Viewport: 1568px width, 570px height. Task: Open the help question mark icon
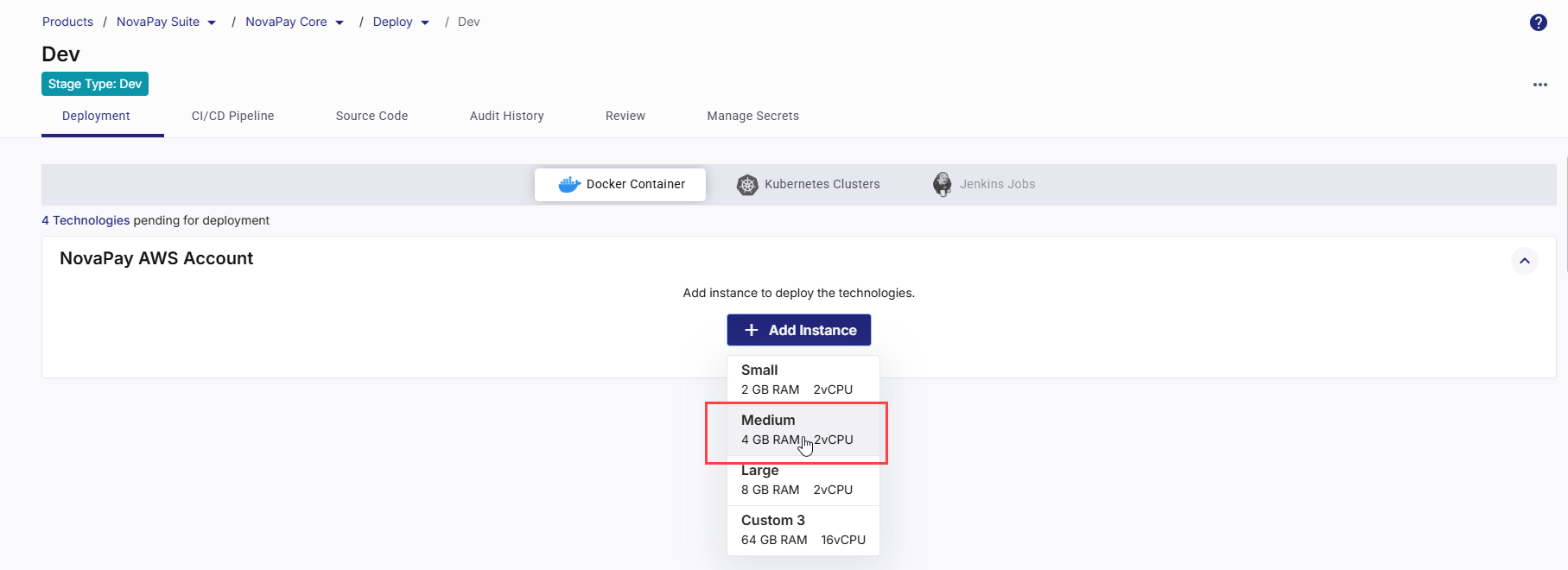(x=1538, y=22)
